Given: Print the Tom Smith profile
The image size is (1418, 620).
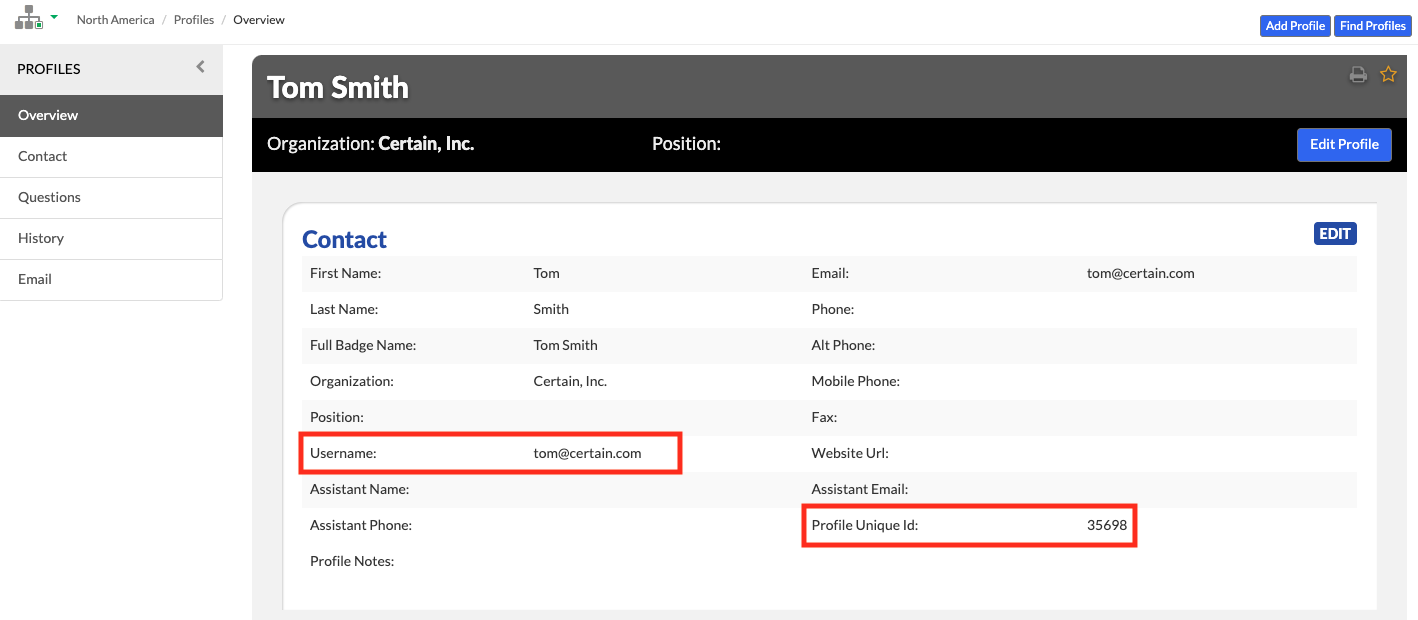Looking at the screenshot, I should click(1358, 74).
